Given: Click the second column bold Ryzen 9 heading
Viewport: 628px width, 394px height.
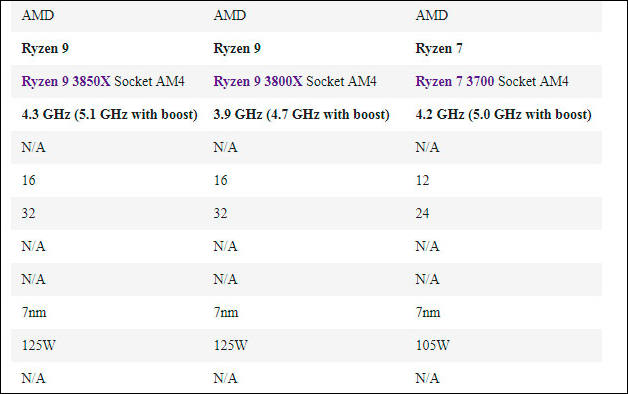Looking at the screenshot, I should (237, 48).
